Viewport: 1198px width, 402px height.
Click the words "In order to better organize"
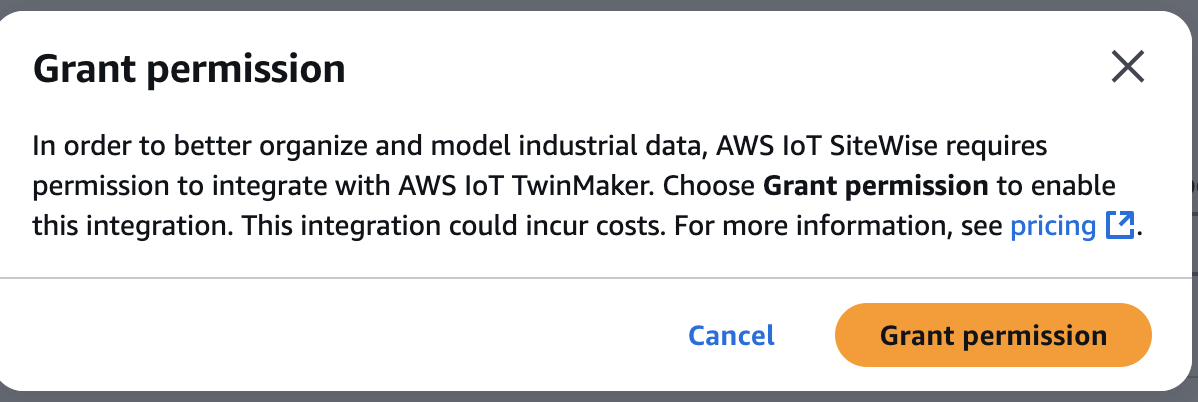tap(163, 147)
